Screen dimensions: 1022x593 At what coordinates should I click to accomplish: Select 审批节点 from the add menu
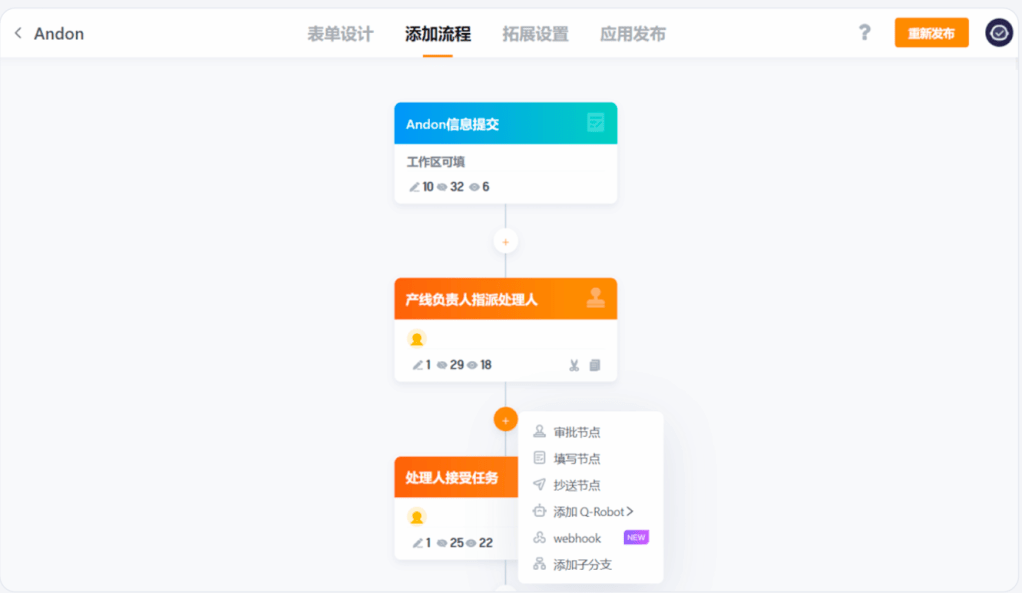point(577,432)
